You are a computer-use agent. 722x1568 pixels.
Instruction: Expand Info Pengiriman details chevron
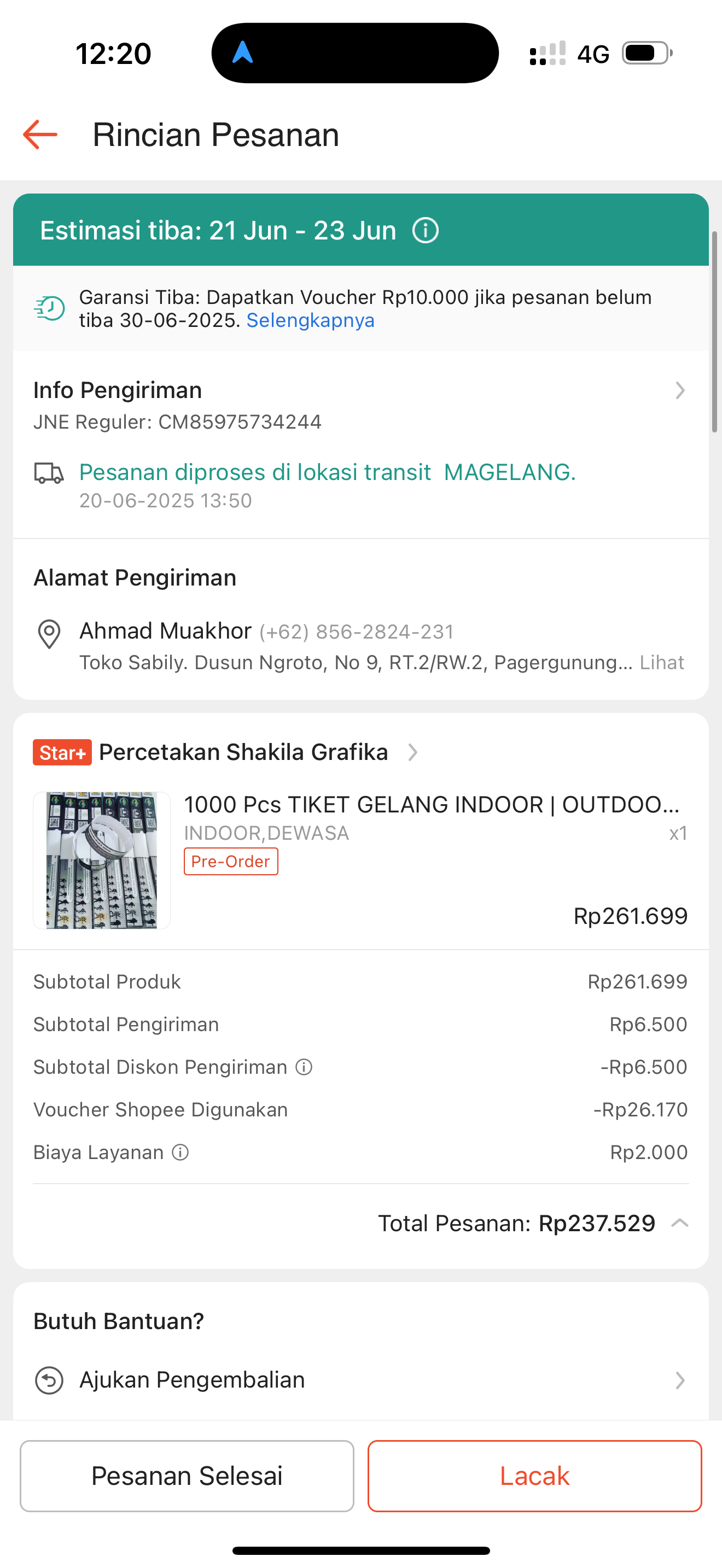pyautogui.click(x=680, y=390)
